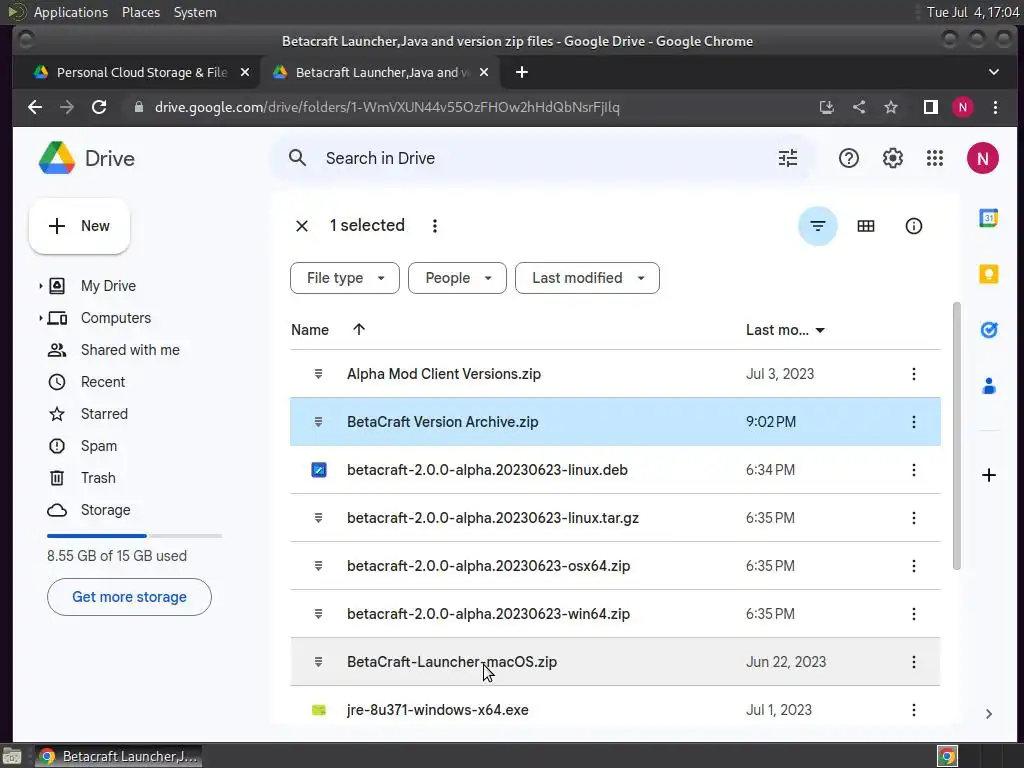Reload the page in Chrome
The width and height of the screenshot is (1024, 768).
point(99,107)
